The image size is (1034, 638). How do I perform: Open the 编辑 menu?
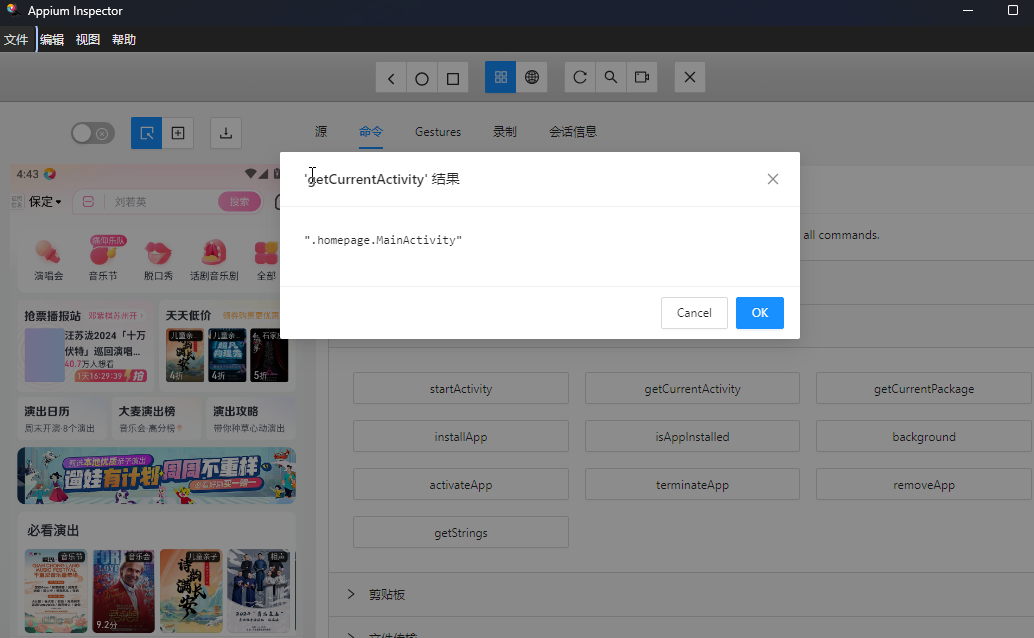pos(51,40)
